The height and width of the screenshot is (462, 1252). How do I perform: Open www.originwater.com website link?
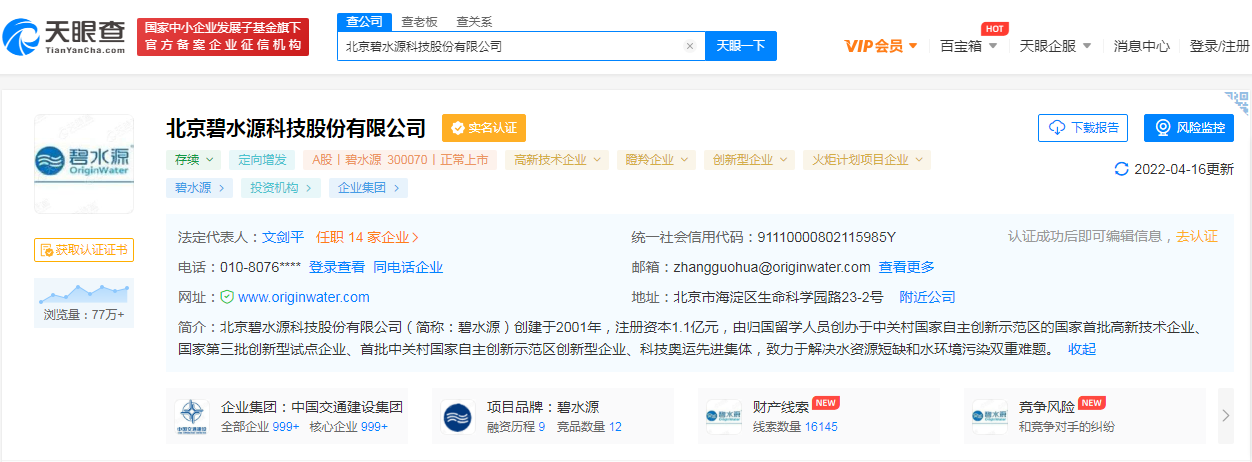pos(304,297)
